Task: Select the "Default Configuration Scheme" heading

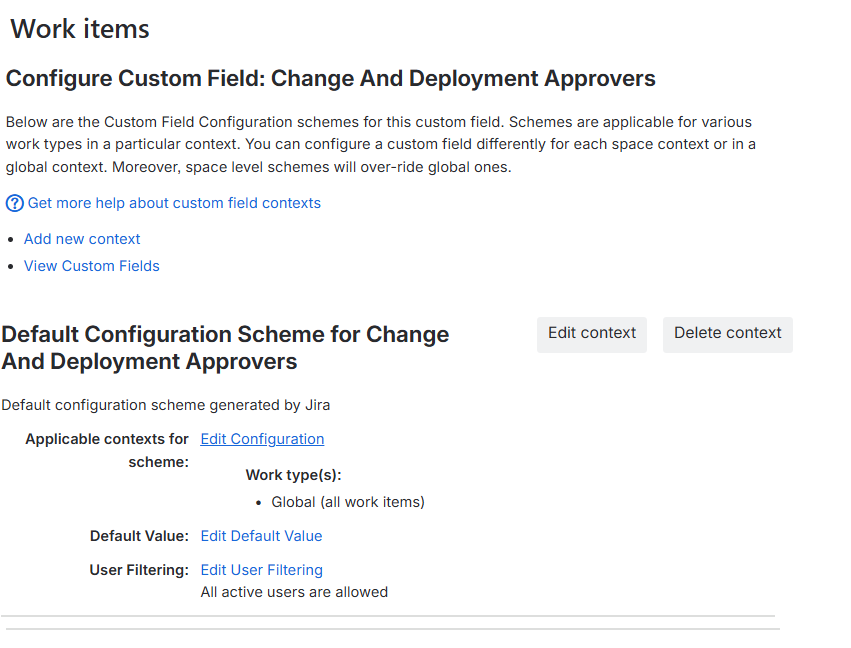Action: click(x=225, y=347)
